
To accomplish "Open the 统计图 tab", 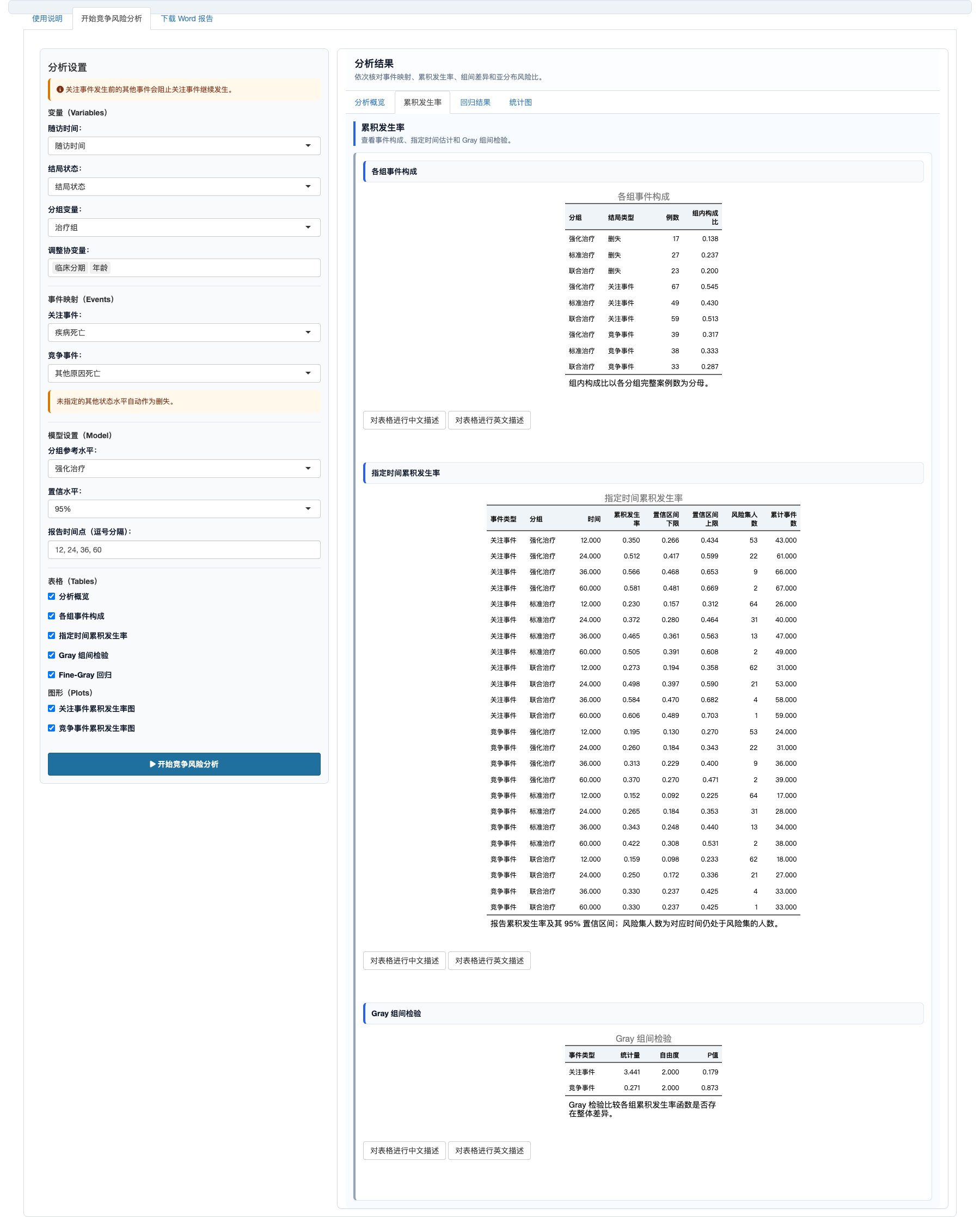I will [x=520, y=102].
